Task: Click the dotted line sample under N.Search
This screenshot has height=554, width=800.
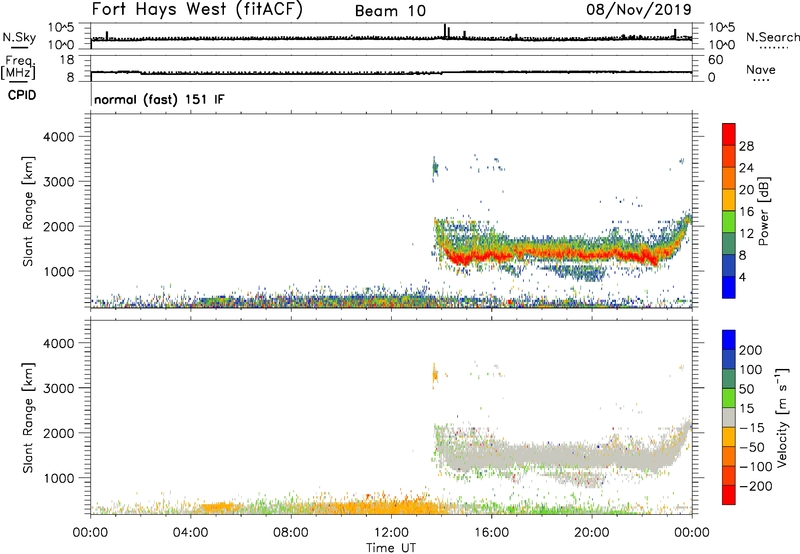Action: (x=774, y=48)
